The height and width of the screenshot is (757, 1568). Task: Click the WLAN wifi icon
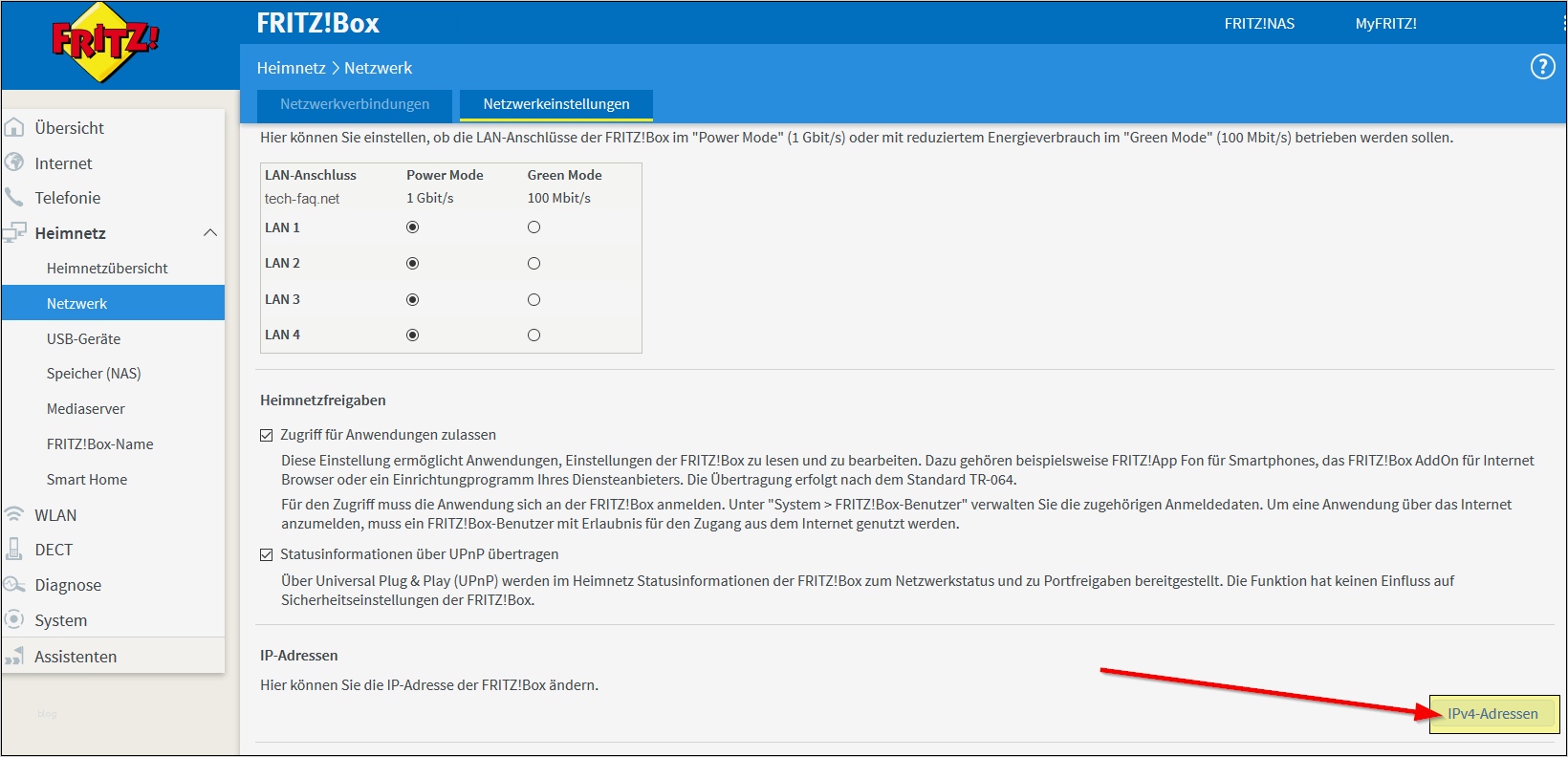coord(14,514)
